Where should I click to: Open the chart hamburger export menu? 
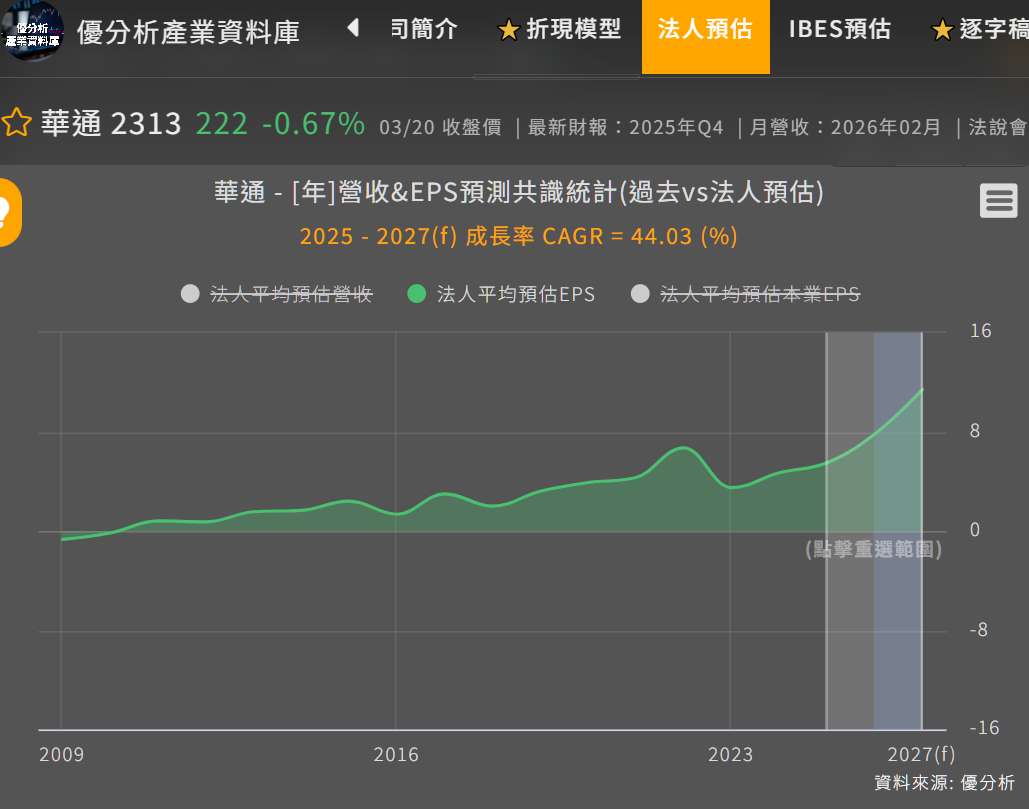998,201
